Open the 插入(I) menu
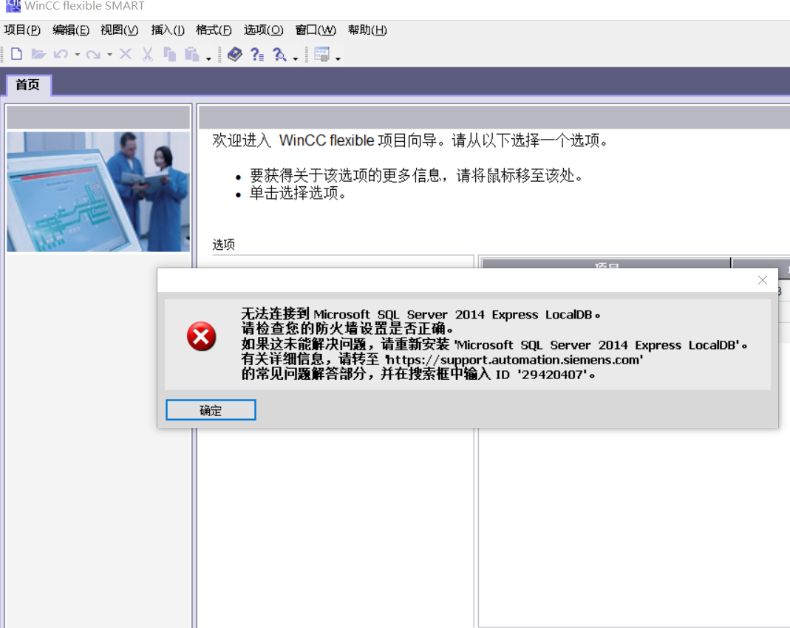 (168, 30)
